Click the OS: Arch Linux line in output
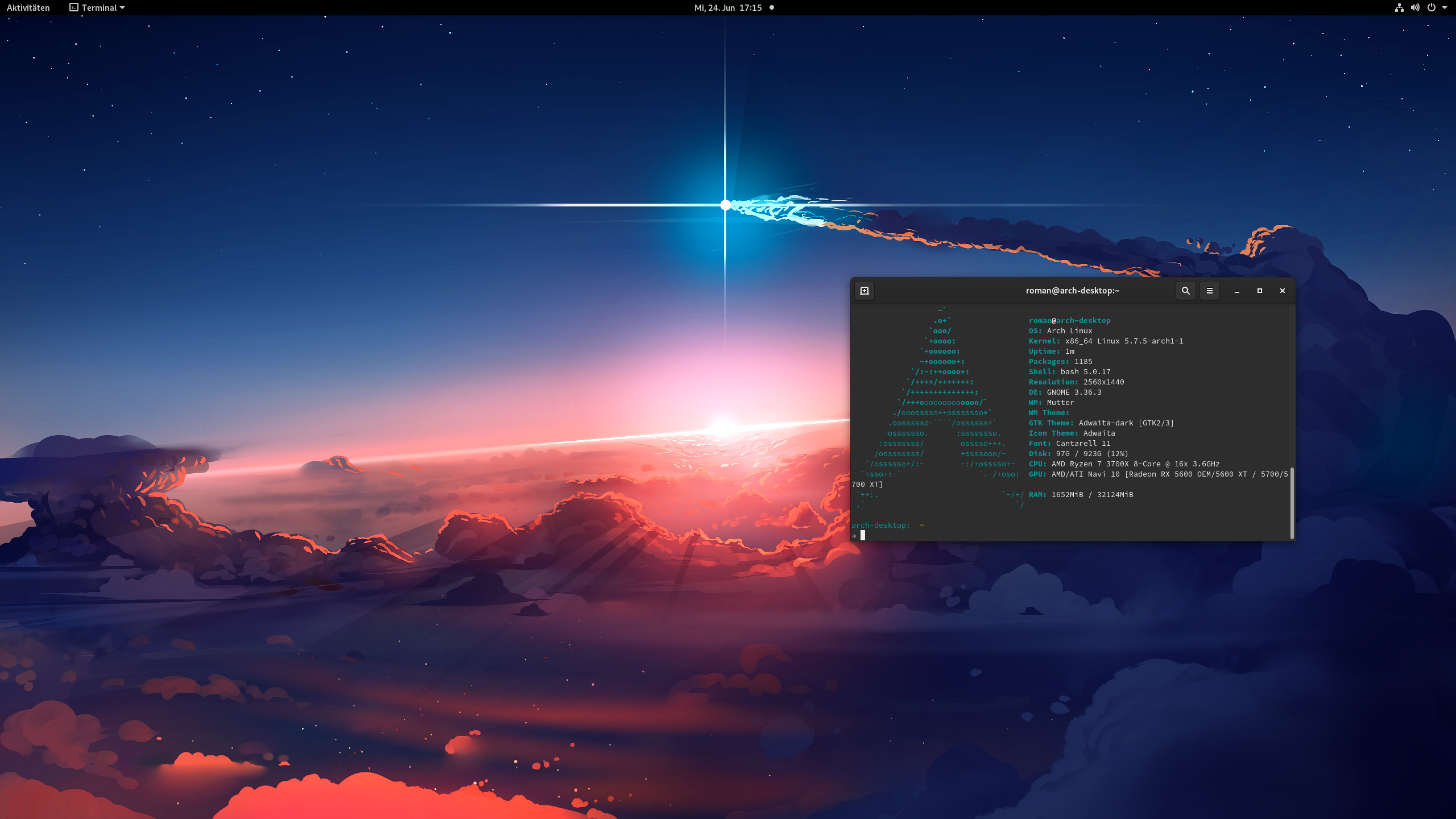 [1060, 330]
